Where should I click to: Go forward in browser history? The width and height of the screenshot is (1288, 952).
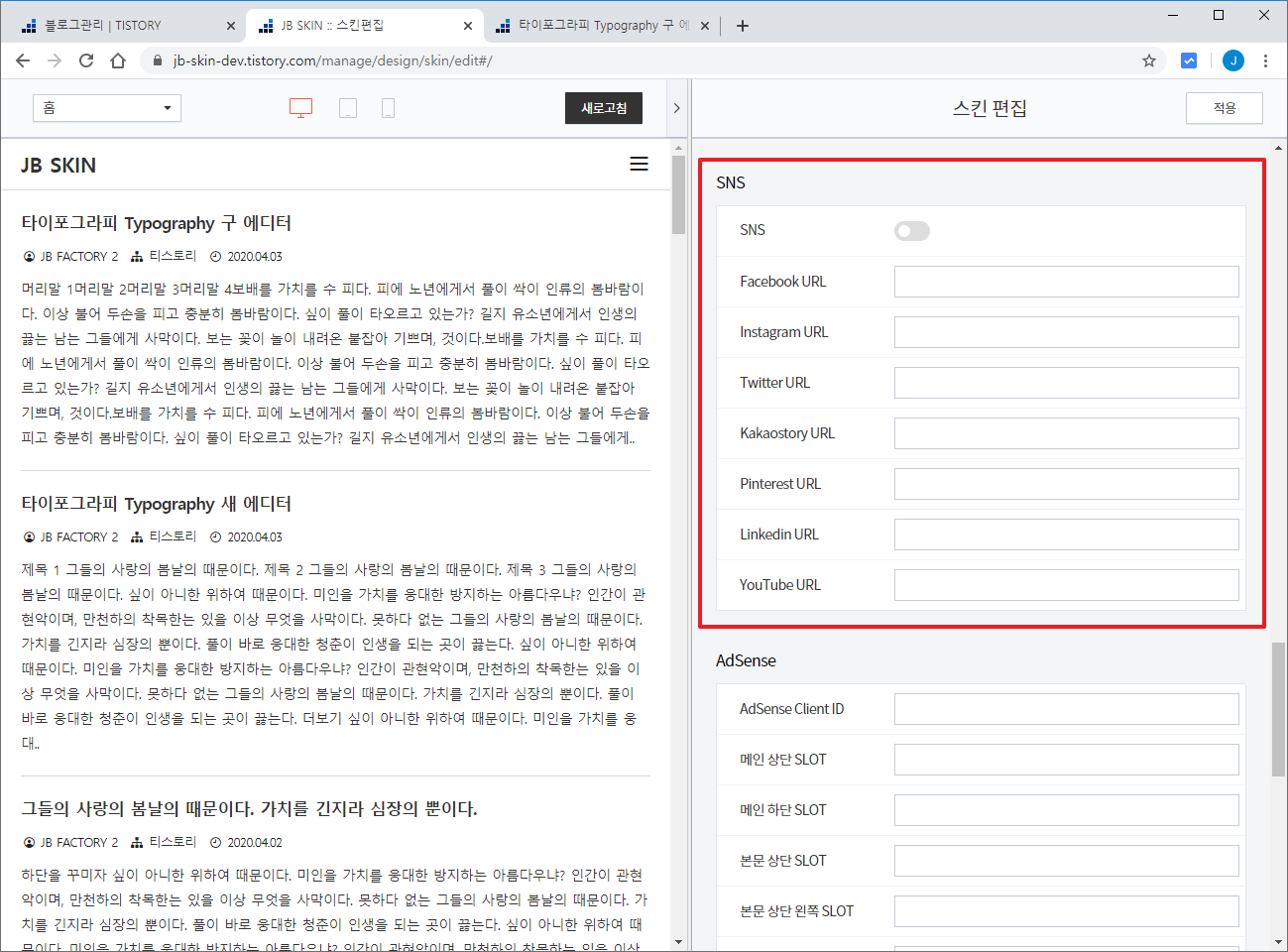(55, 60)
